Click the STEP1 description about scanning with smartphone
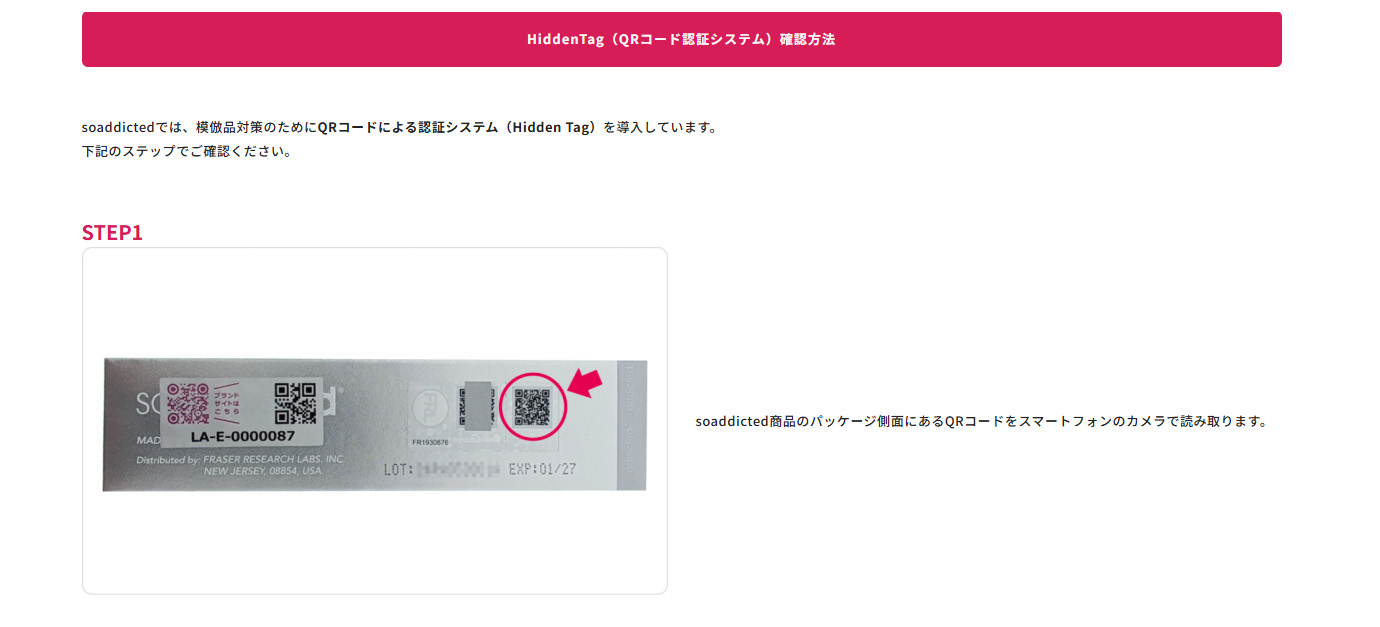The height and width of the screenshot is (627, 1380). click(981, 422)
